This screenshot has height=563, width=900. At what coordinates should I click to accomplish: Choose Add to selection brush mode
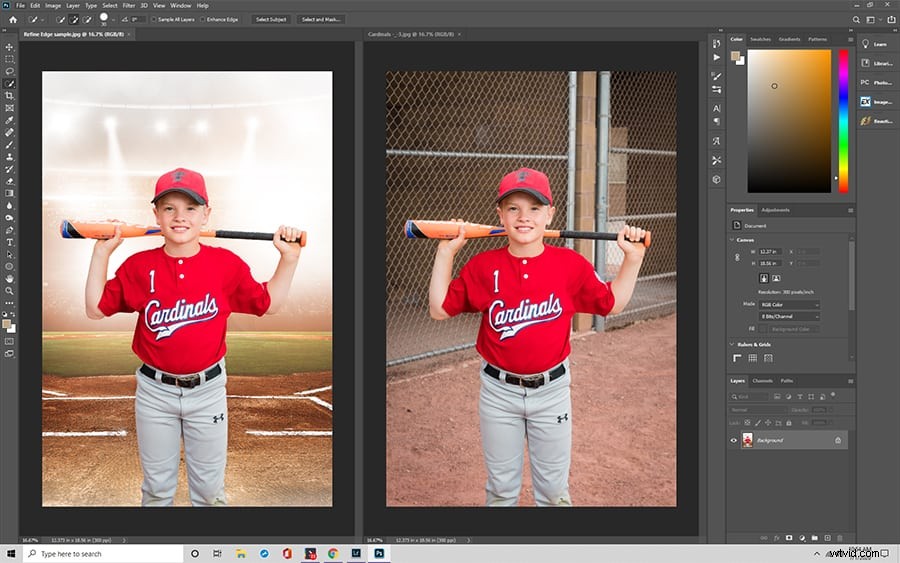click(x=74, y=20)
